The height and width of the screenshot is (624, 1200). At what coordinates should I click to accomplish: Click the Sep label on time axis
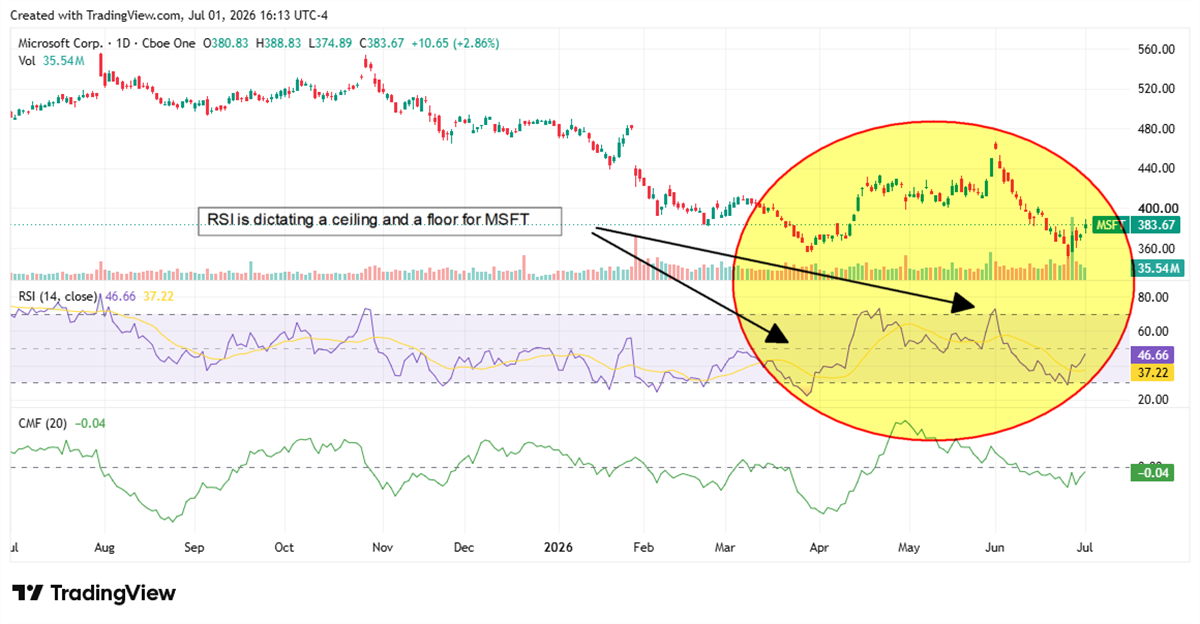195,548
